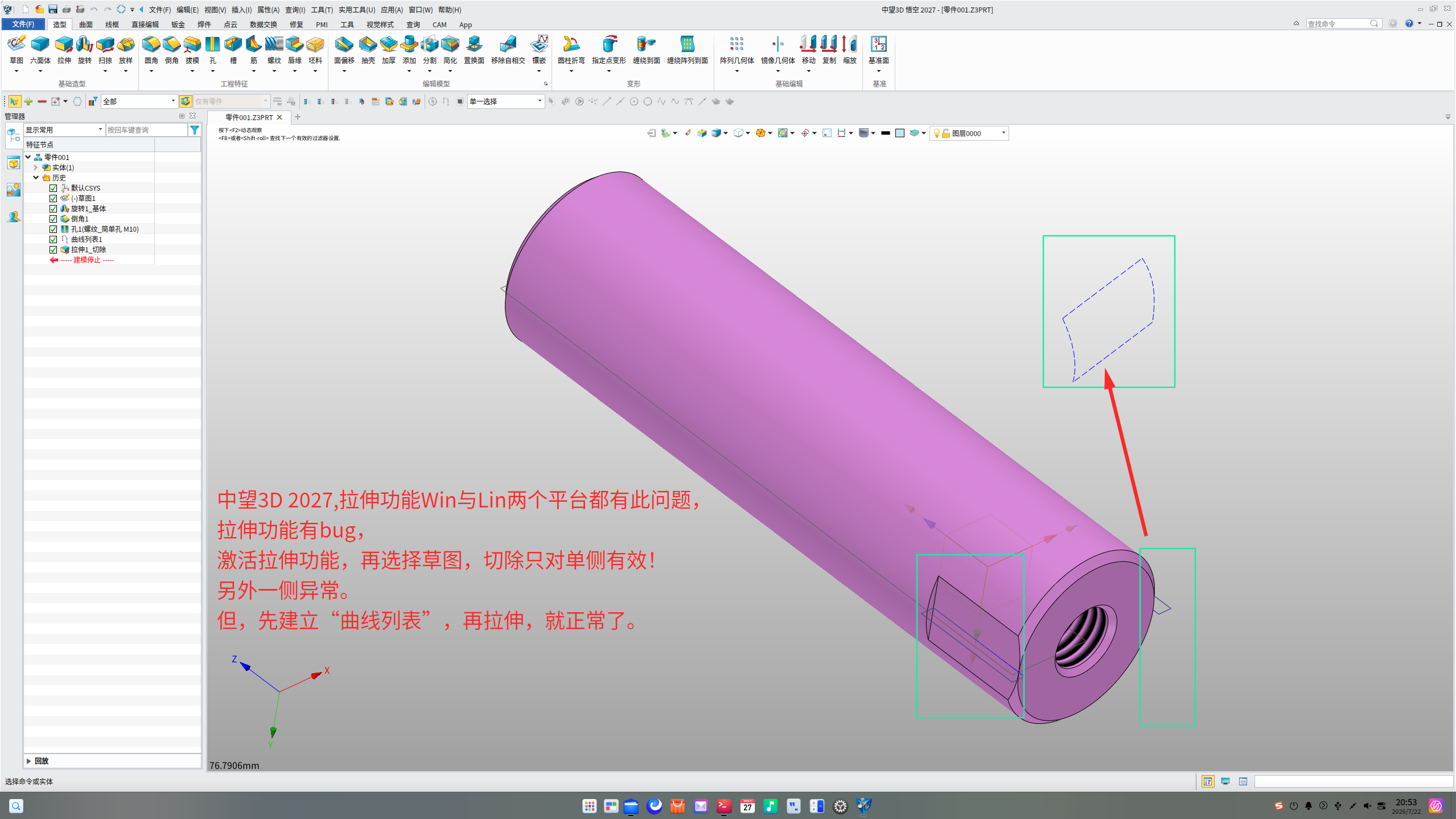
Task: Toggle the 曲线列表1 checkbox
Action: [x=53, y=239]
